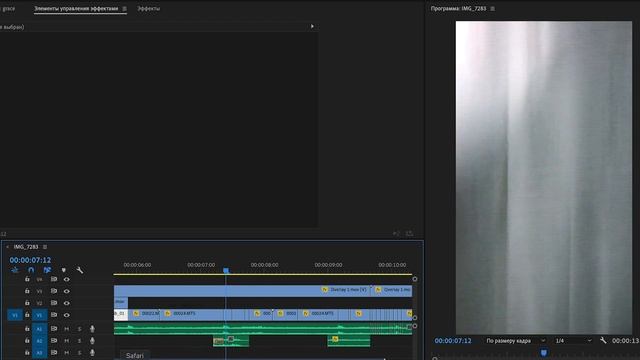The height and width of the screenshot is (360, 640).
Task: Solo audio track A2 with S button
Action: click(x=80, y=340)
